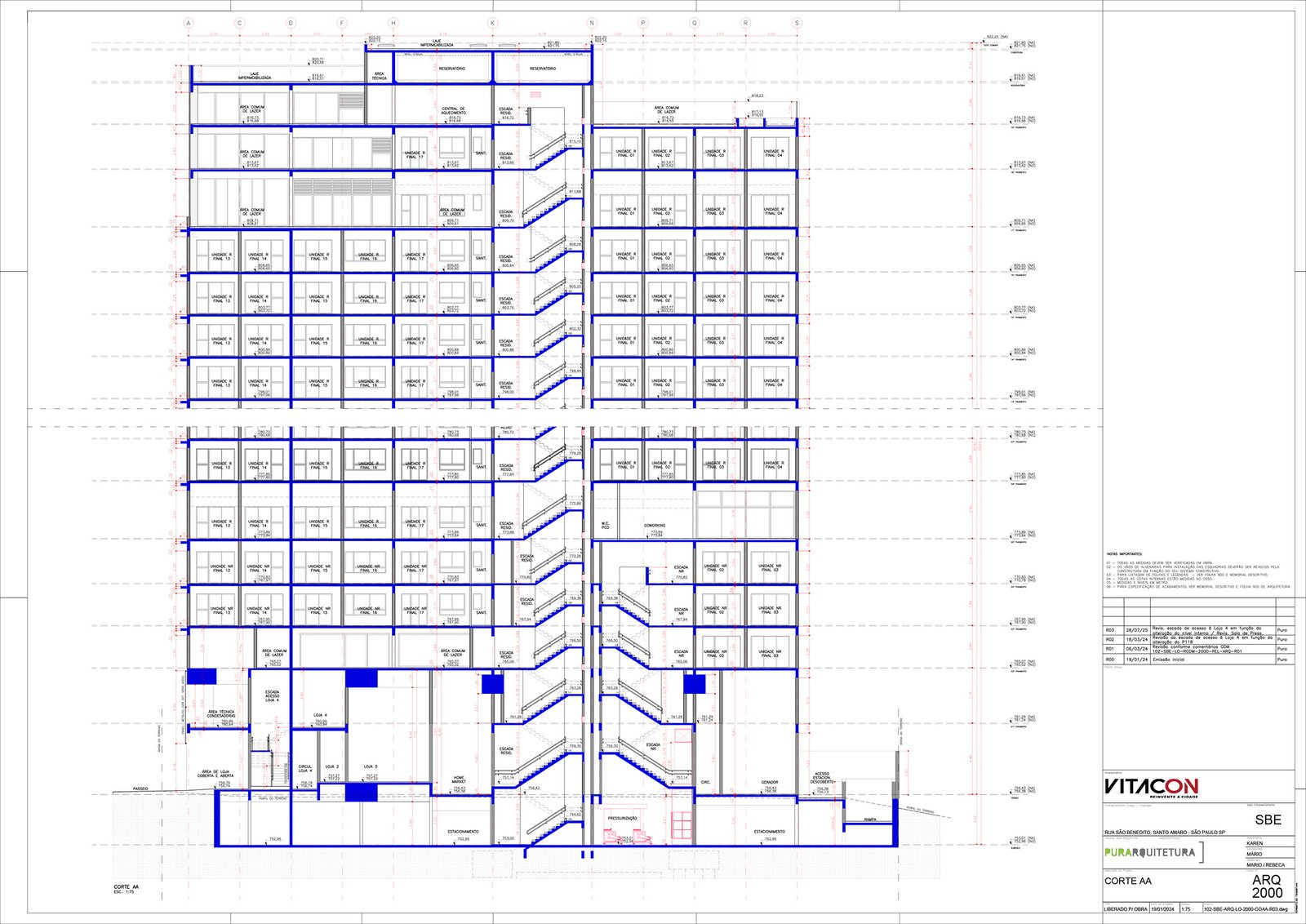Click the RAMPA label near the parking

coord(869,820)
